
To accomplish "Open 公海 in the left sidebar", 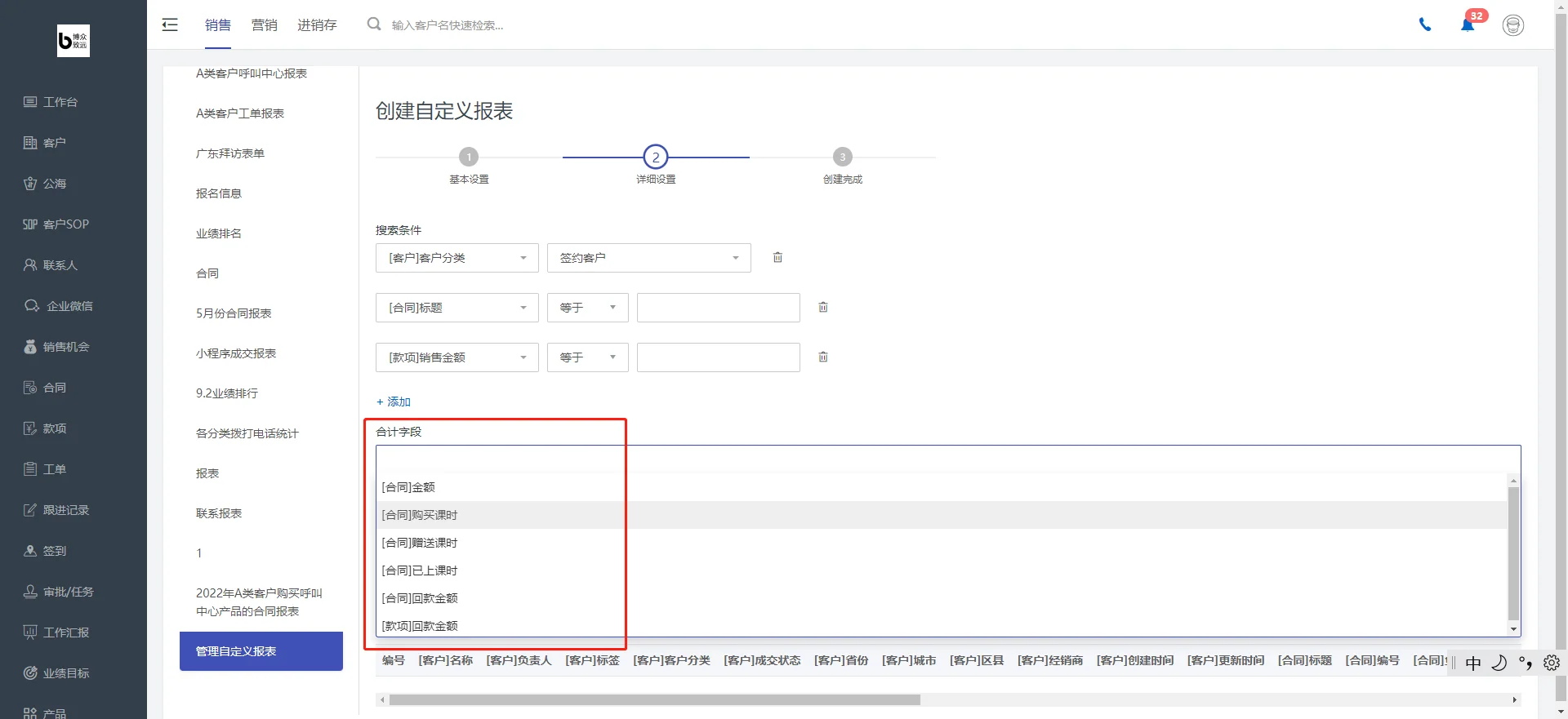I will click(45, 184).
